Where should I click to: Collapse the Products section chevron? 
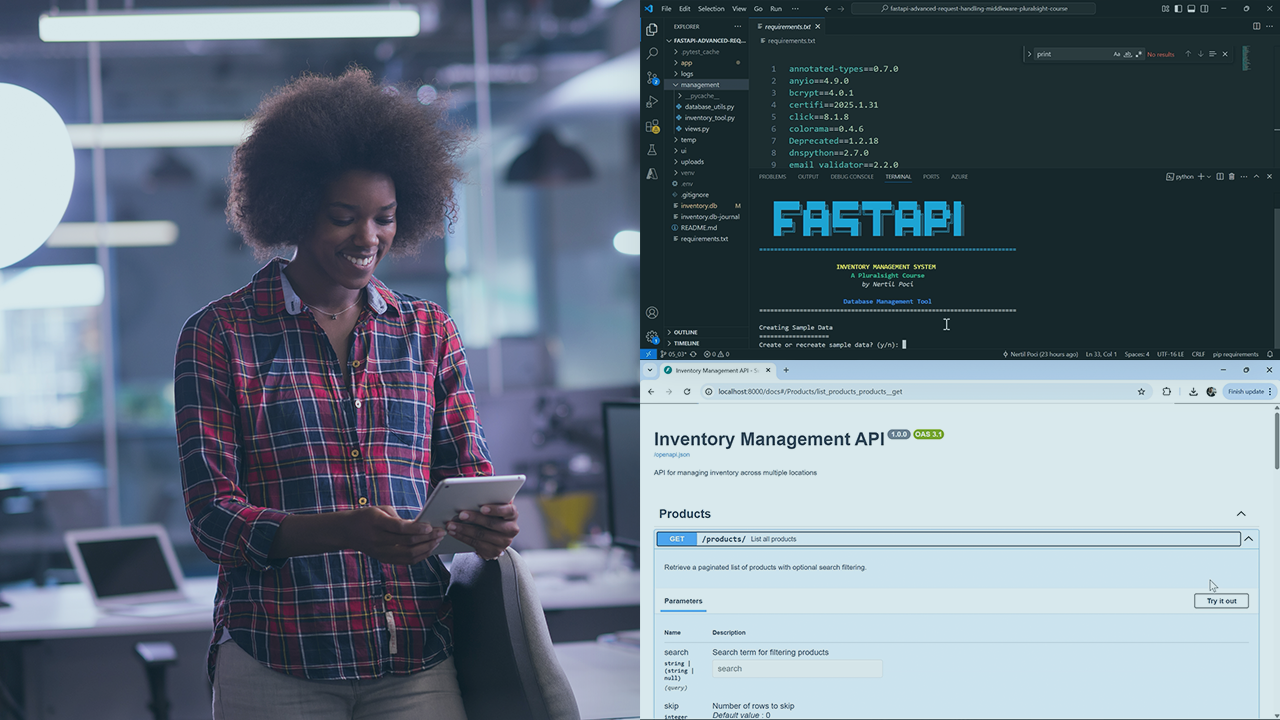[1241, 514]
